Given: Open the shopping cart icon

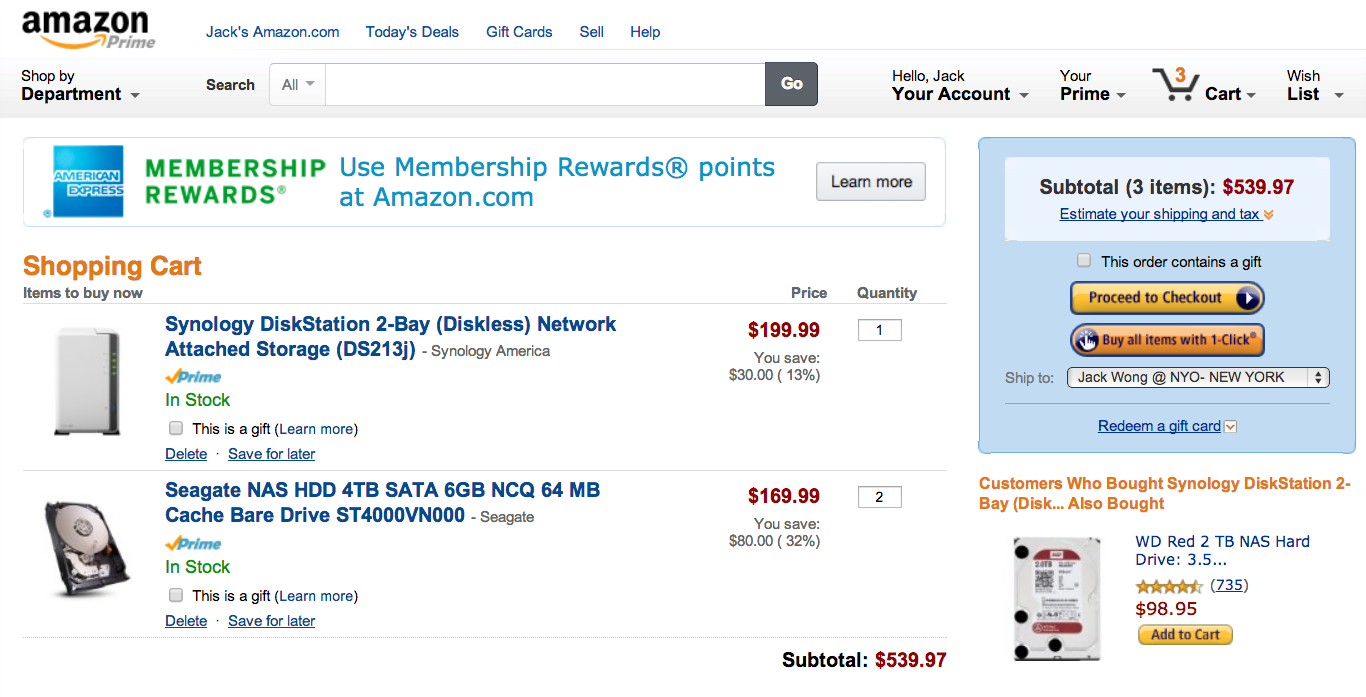Looking at the screenshot, I should (x=1174, y=84).
